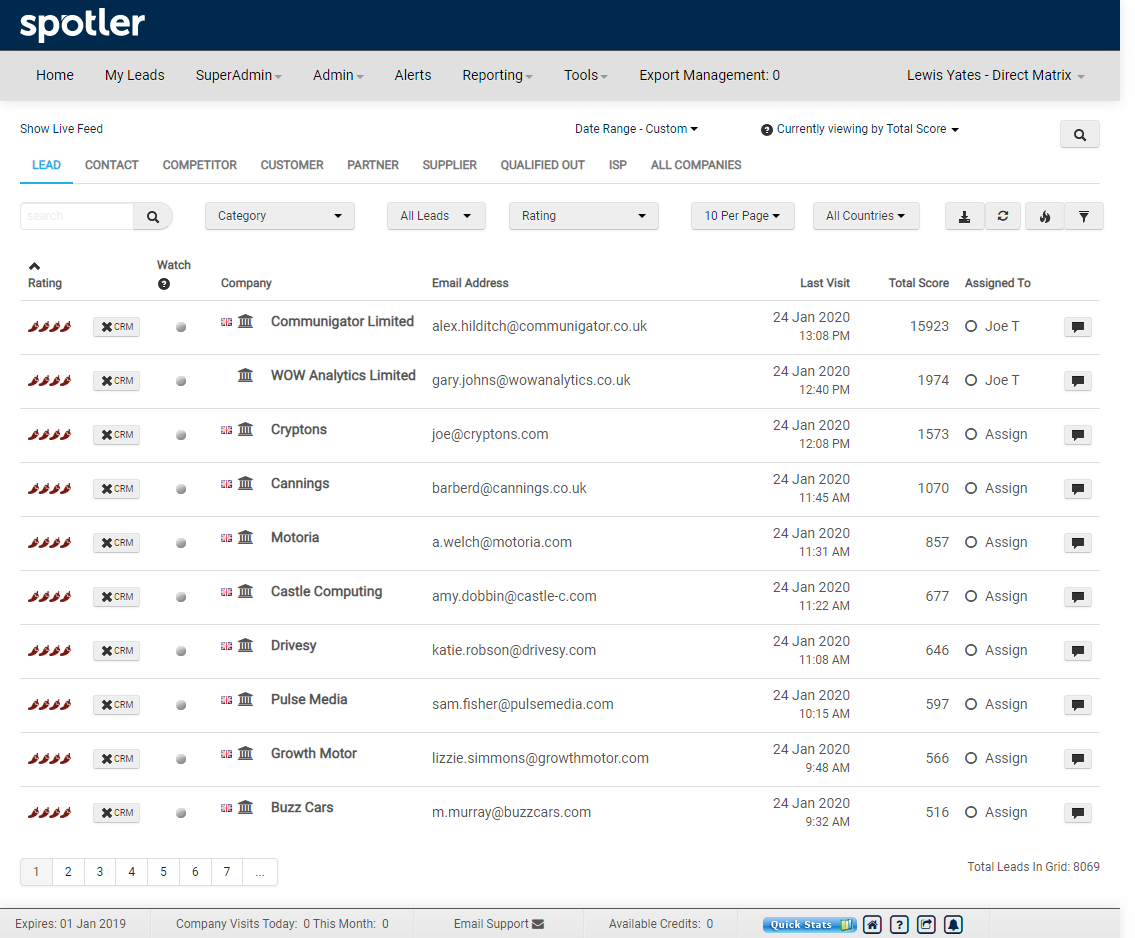Toggle the watch dot for Motoria
This screenshot has height=938, width=1135.
tap(181, 543)
